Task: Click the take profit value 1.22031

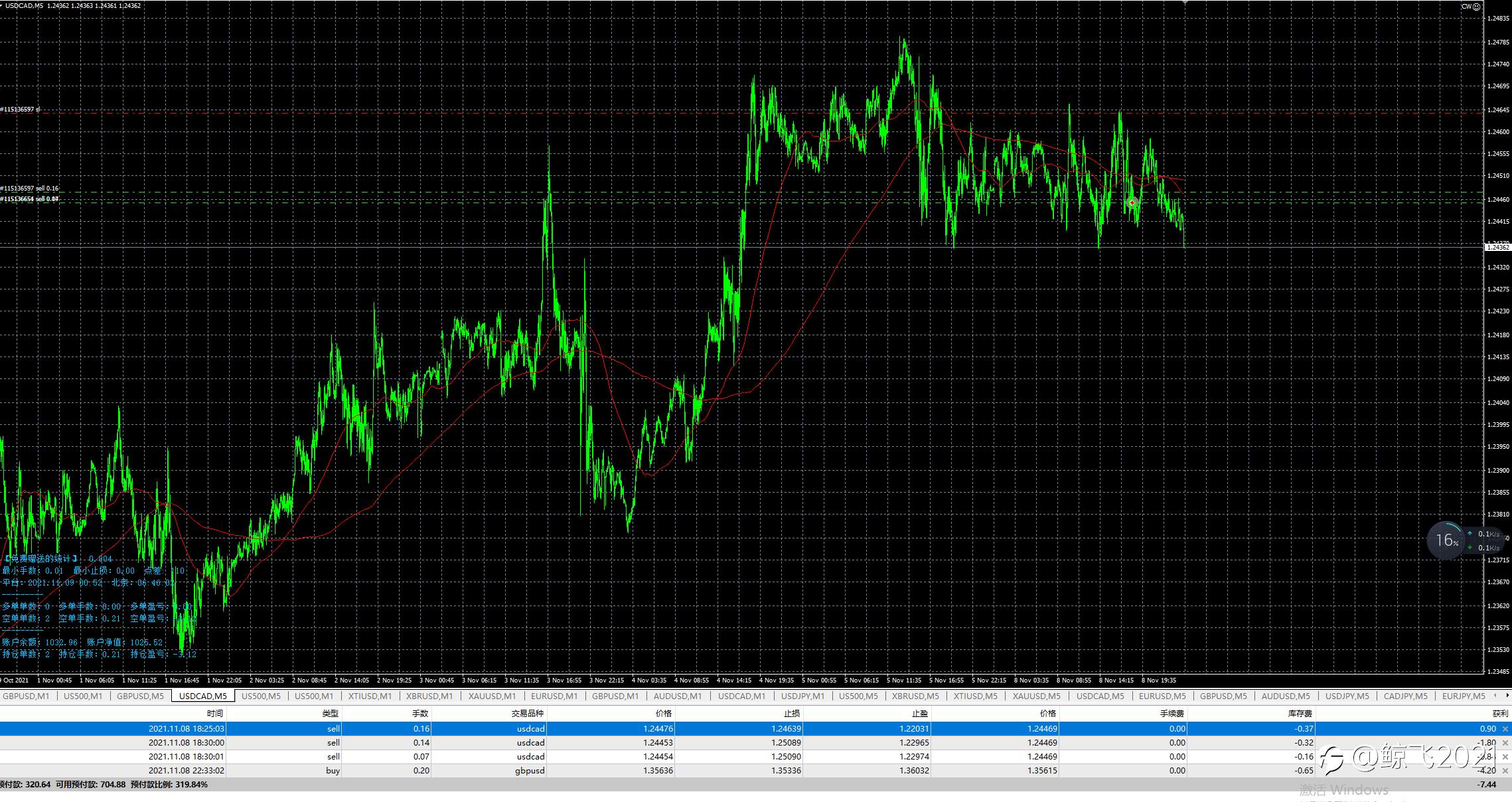Action: tap(914, 729)
